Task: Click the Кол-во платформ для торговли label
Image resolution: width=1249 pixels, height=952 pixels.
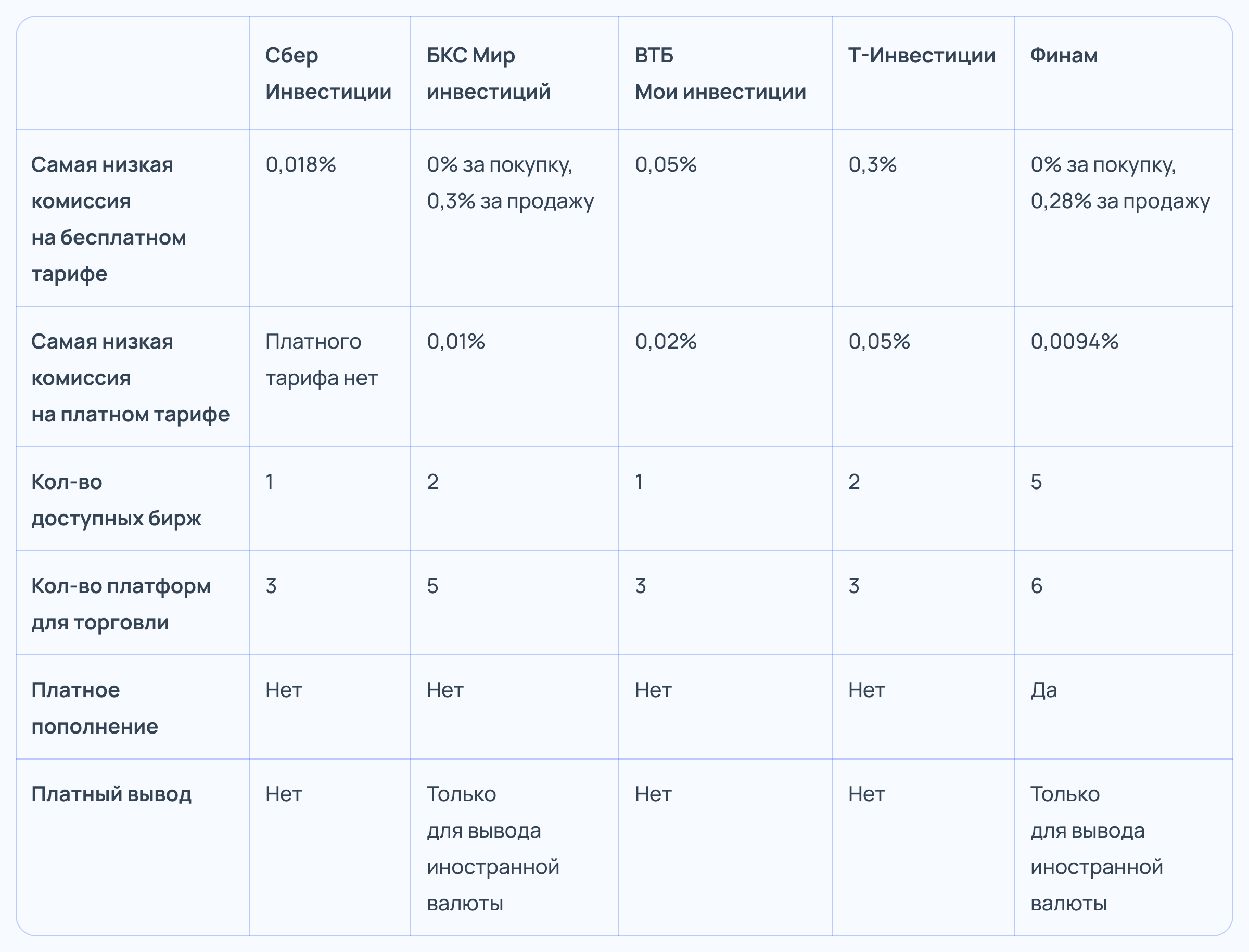Action: click(x=121, y=603)
